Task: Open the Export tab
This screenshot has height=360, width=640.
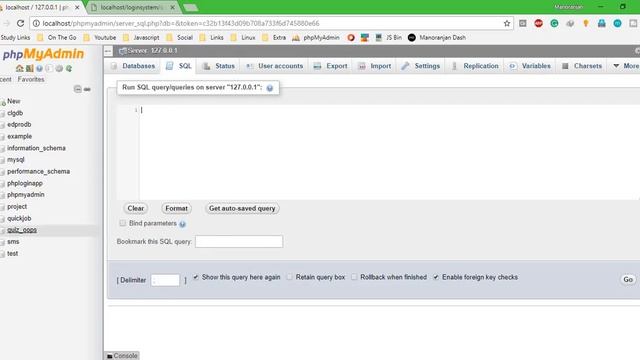Action: 330,66
